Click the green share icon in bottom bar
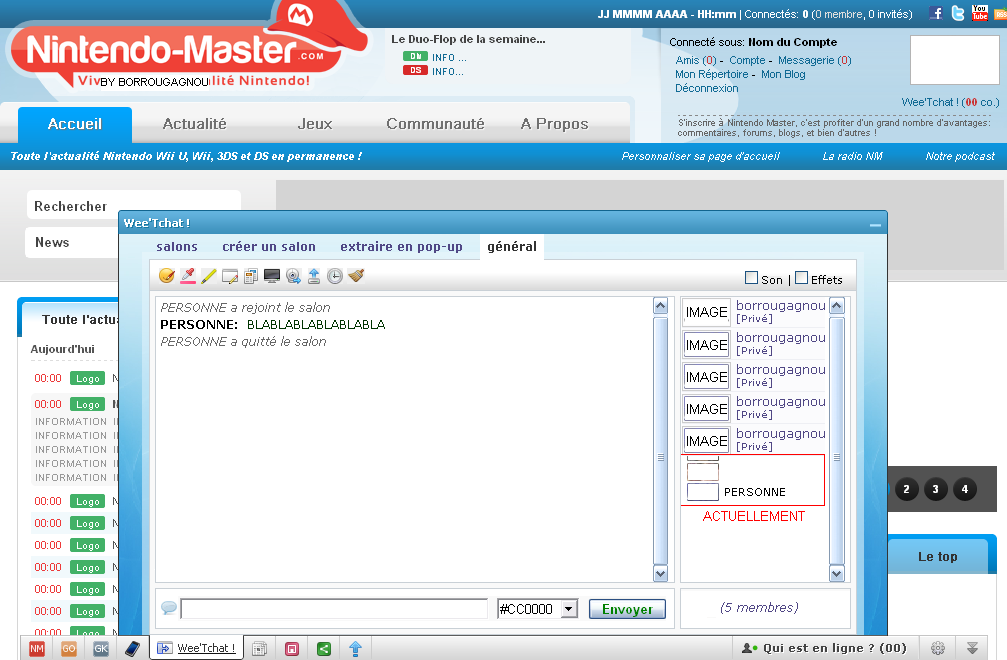1007x660 pixels. [324, 648]
